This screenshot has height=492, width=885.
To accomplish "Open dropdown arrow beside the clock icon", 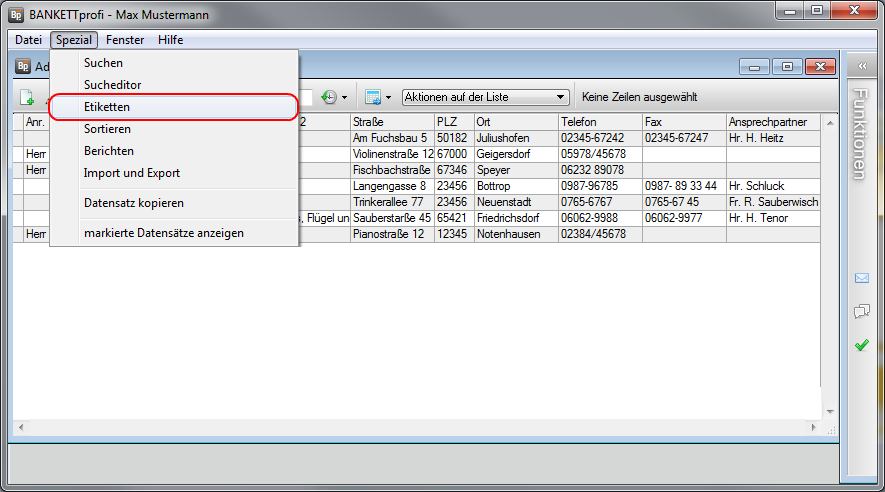I will [x=344, y=98].
